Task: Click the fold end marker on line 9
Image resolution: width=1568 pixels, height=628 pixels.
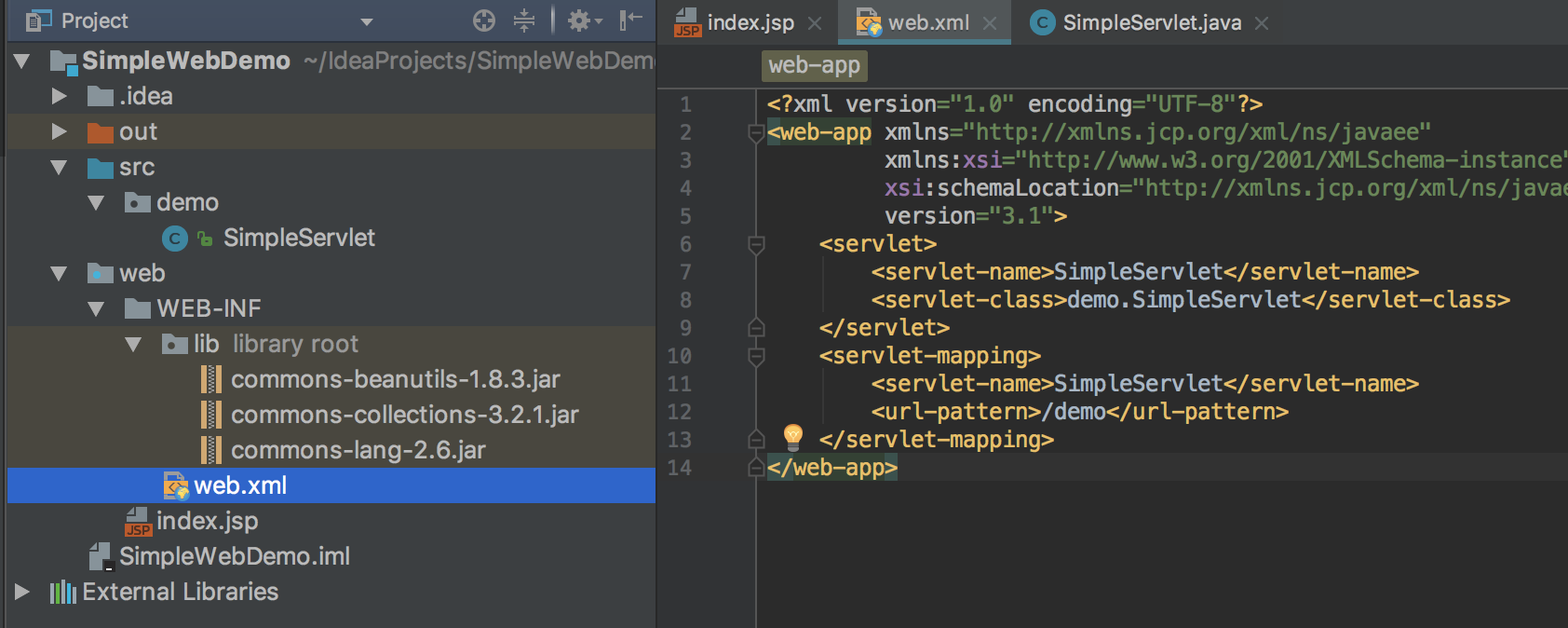Action: pos(757,328)
